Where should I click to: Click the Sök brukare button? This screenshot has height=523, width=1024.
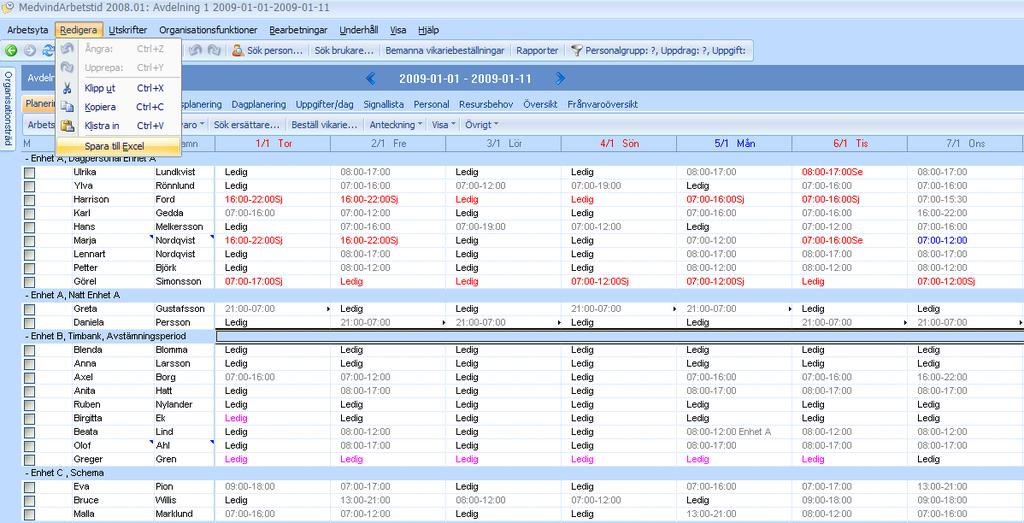tap(344, 50)
